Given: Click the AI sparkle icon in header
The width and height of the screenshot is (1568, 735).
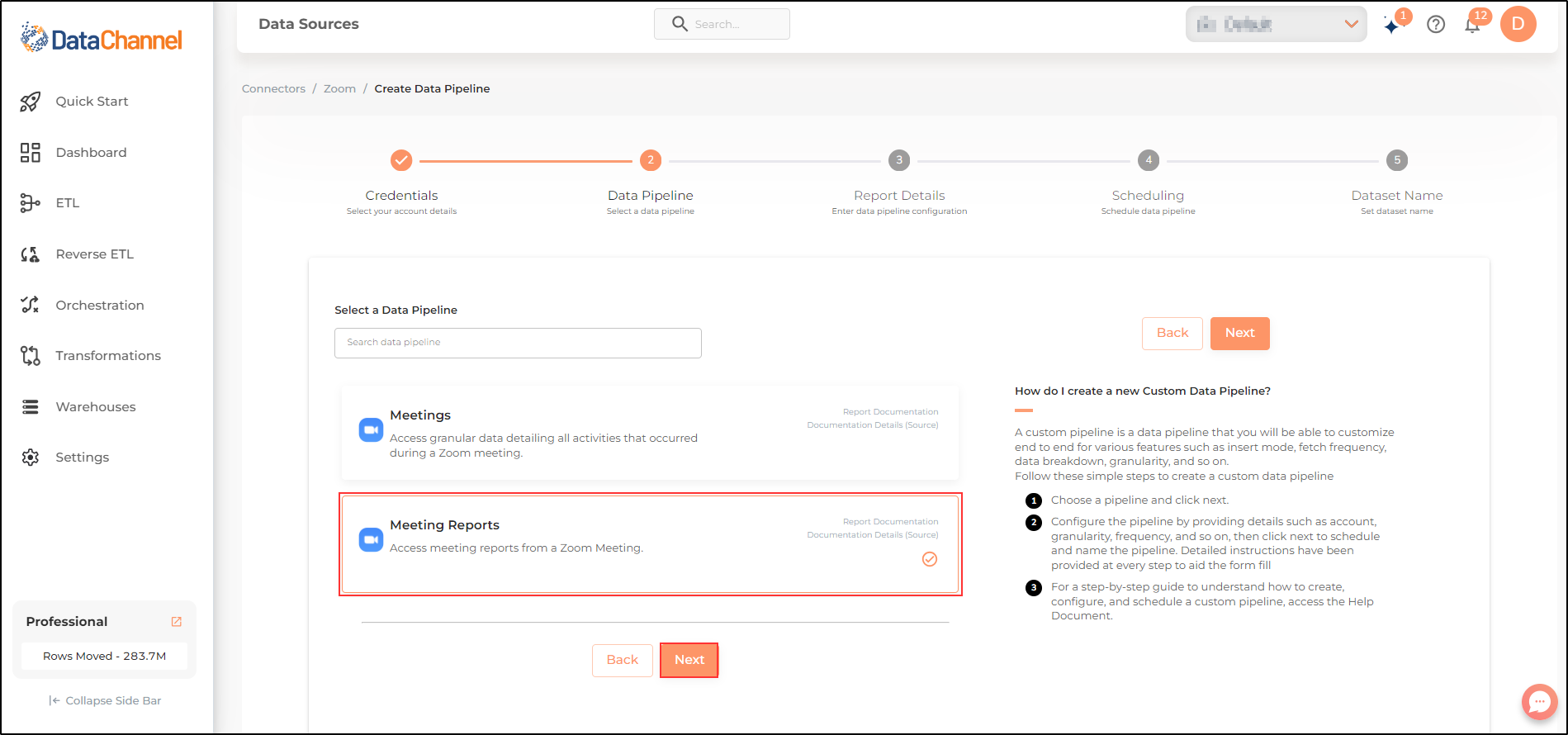Looking at the screenshot, I should coord(1392,26).
